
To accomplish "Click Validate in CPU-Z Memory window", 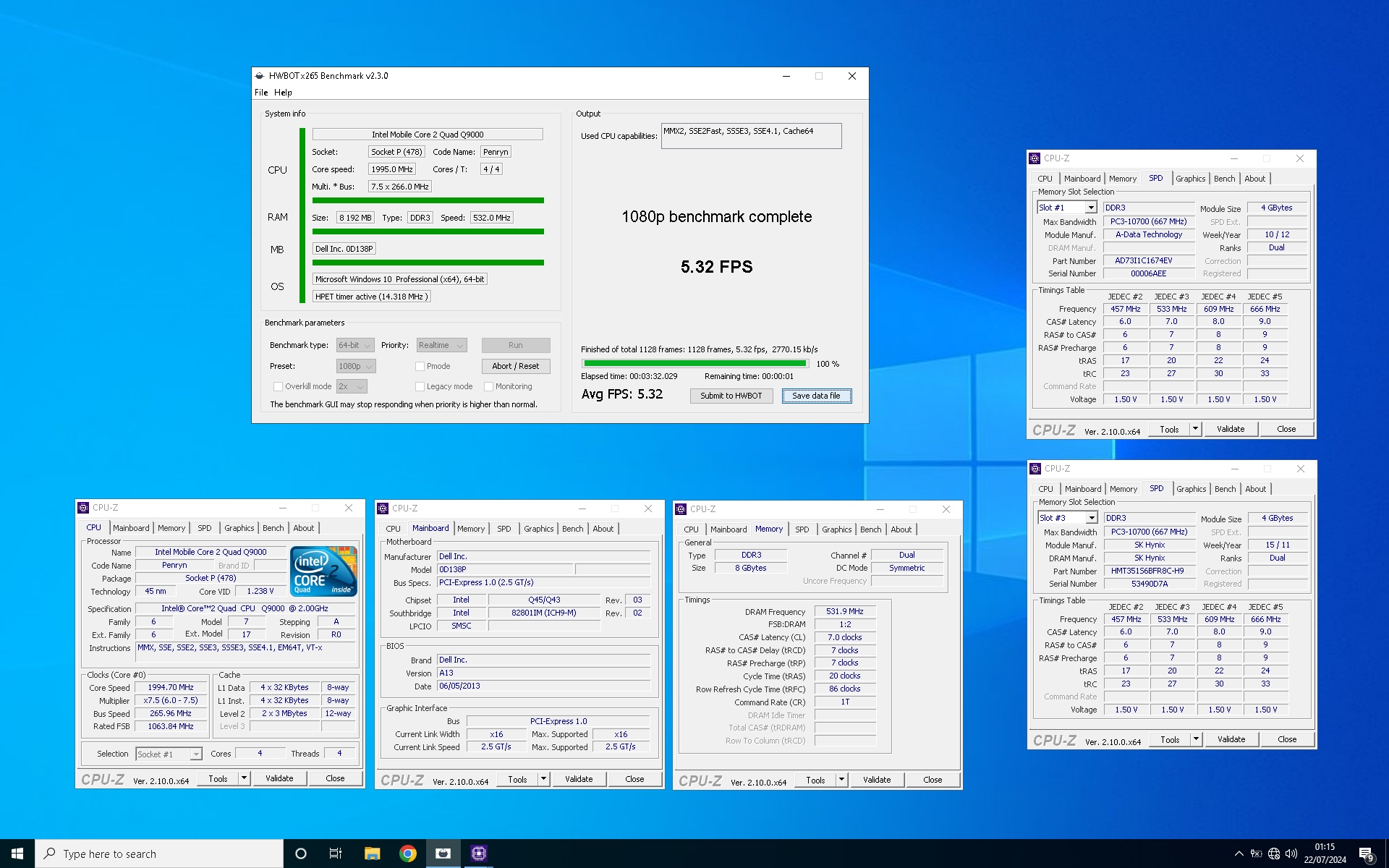I will (876, 780).
